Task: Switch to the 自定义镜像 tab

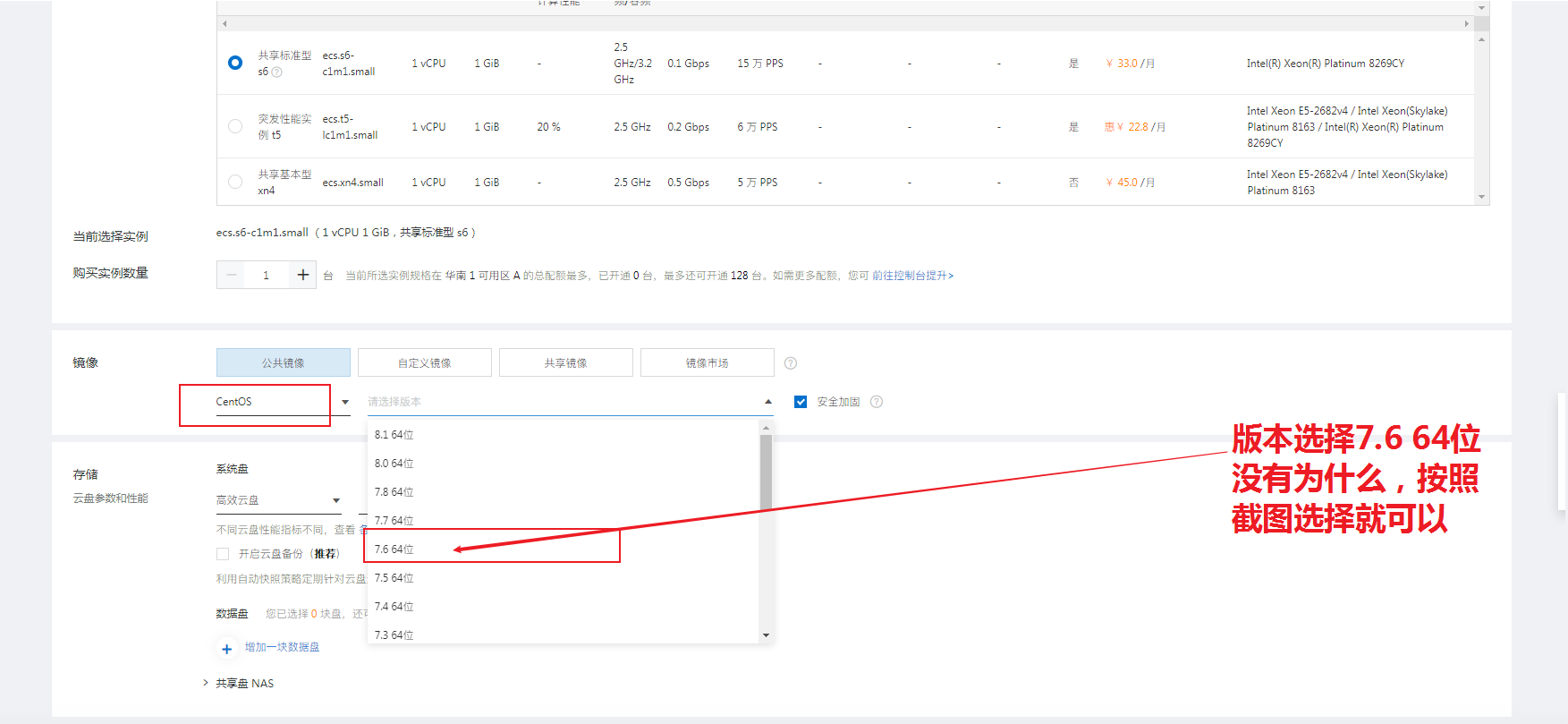Action: [425, 362]
